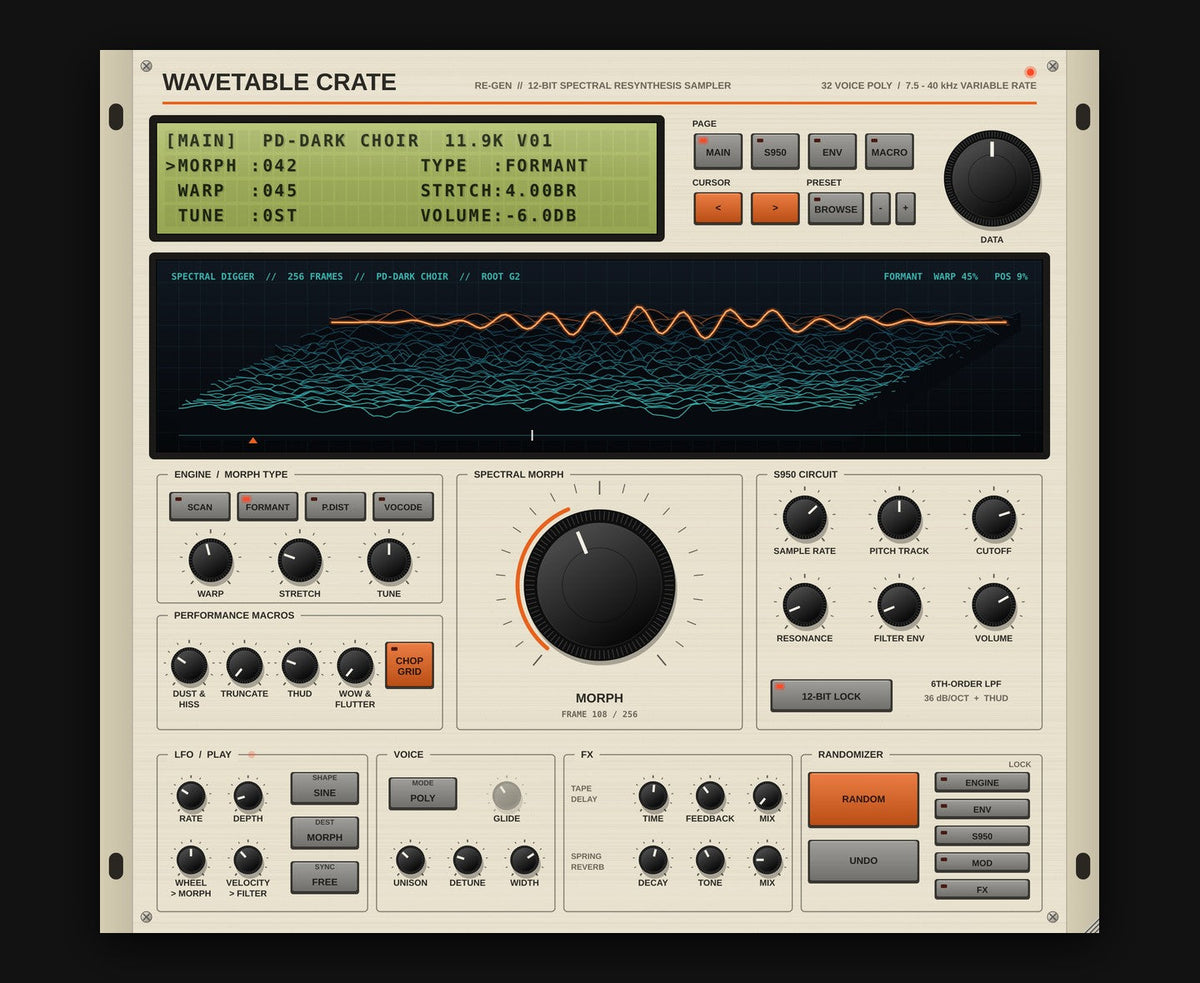Click the TRUNCATE macro knob

244,665
